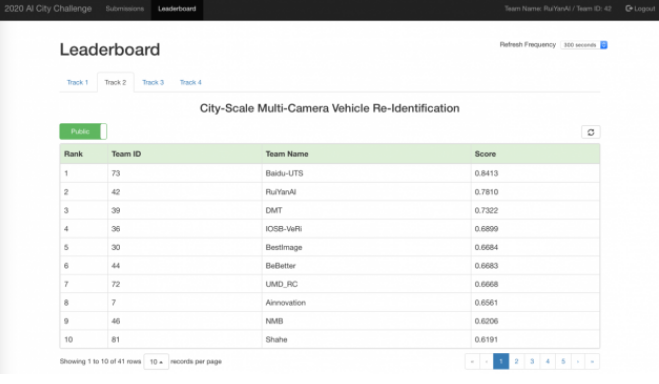Click the City-Scale Multi-Camera Vehicle Re-Identification heading

(330, 108)
